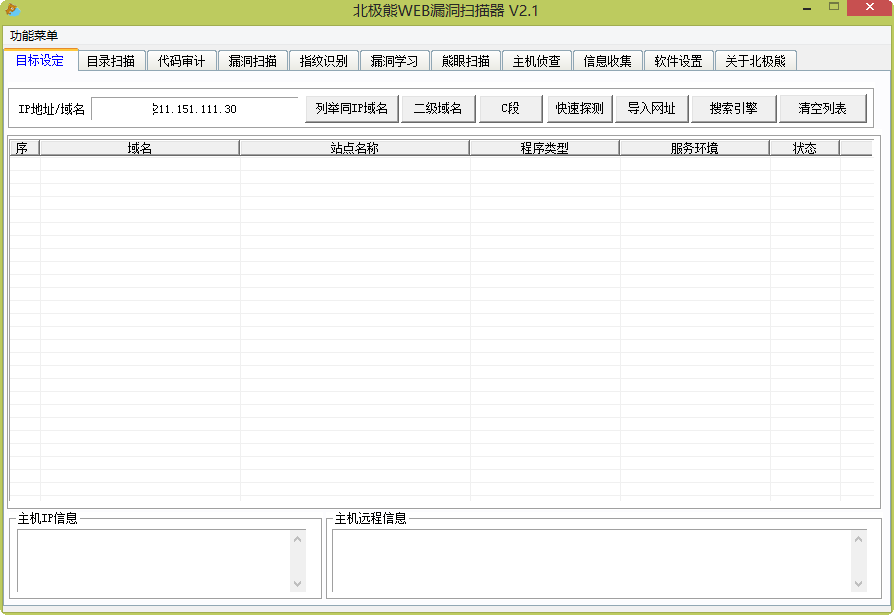Open the 软件设置 tab
894x615 pixels.
tap(678, 61)
